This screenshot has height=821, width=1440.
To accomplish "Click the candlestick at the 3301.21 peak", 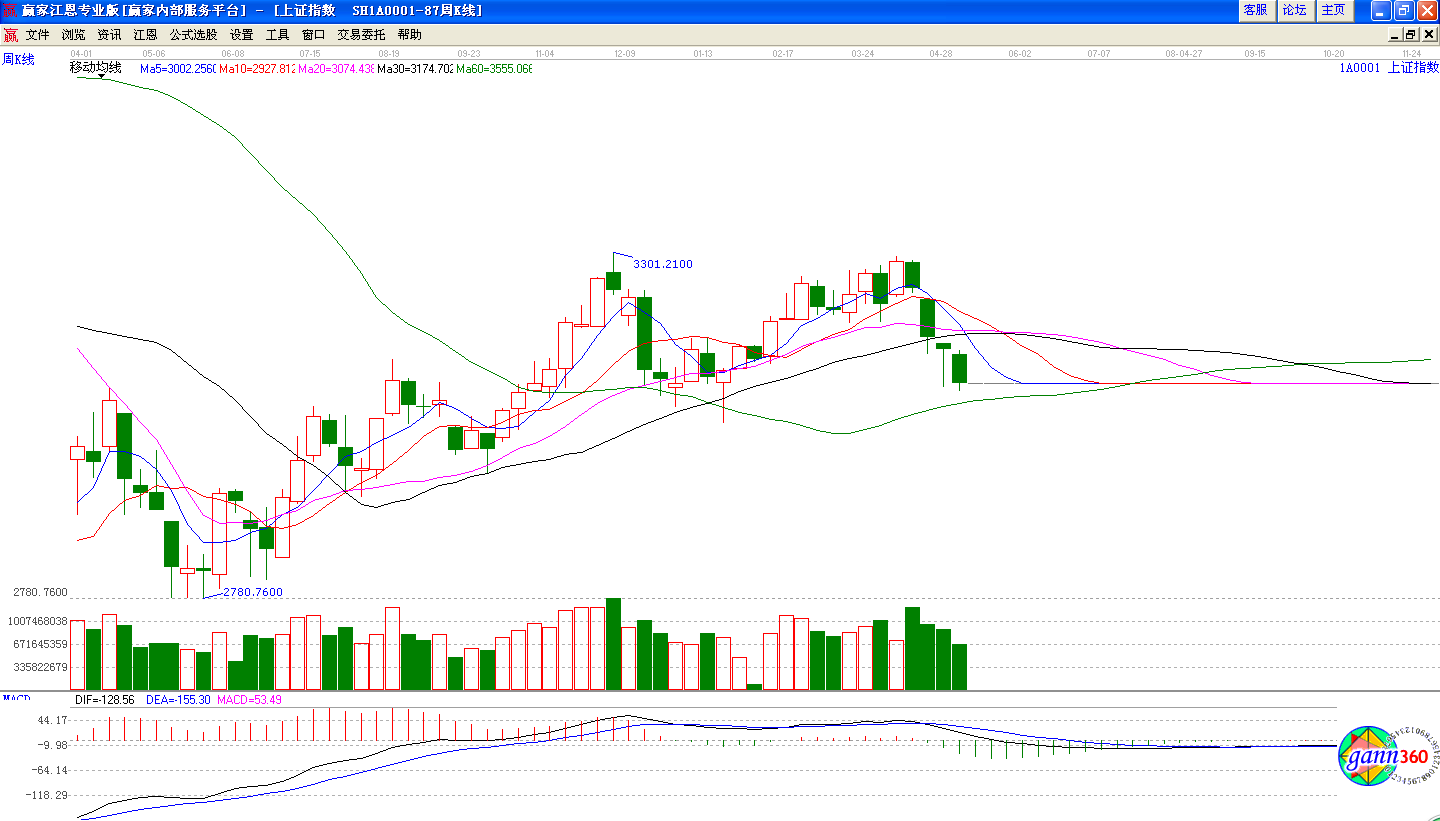I will [613, 282].
